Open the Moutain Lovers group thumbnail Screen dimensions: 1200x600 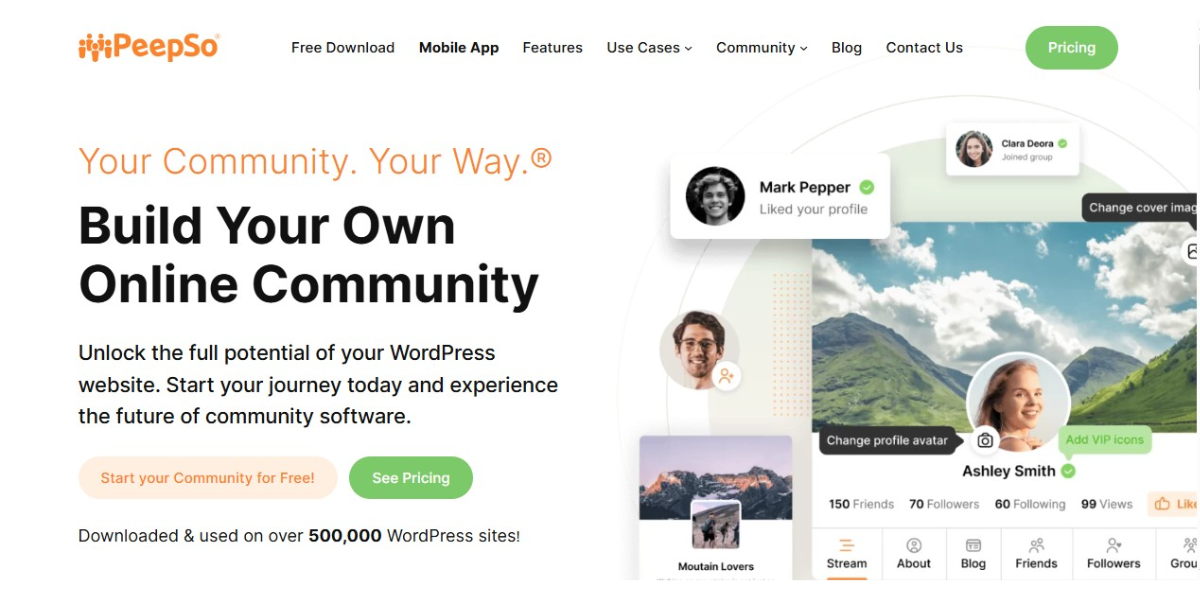tap(716, 525)
